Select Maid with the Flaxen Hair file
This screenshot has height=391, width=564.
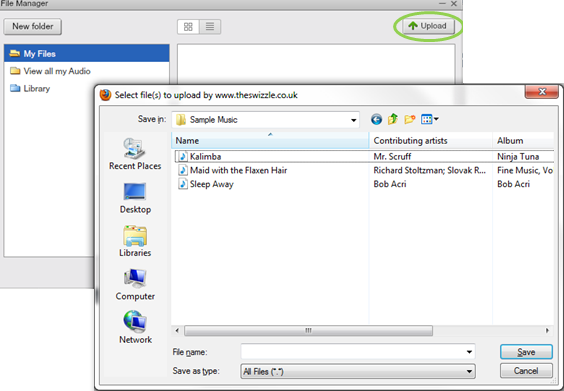point(238,170)
